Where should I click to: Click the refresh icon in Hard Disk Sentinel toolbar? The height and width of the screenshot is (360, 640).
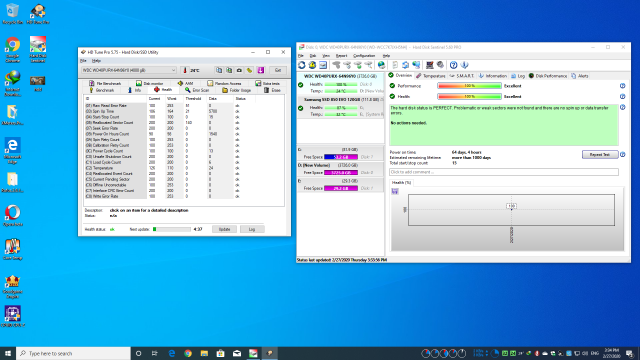click(302, 65)
